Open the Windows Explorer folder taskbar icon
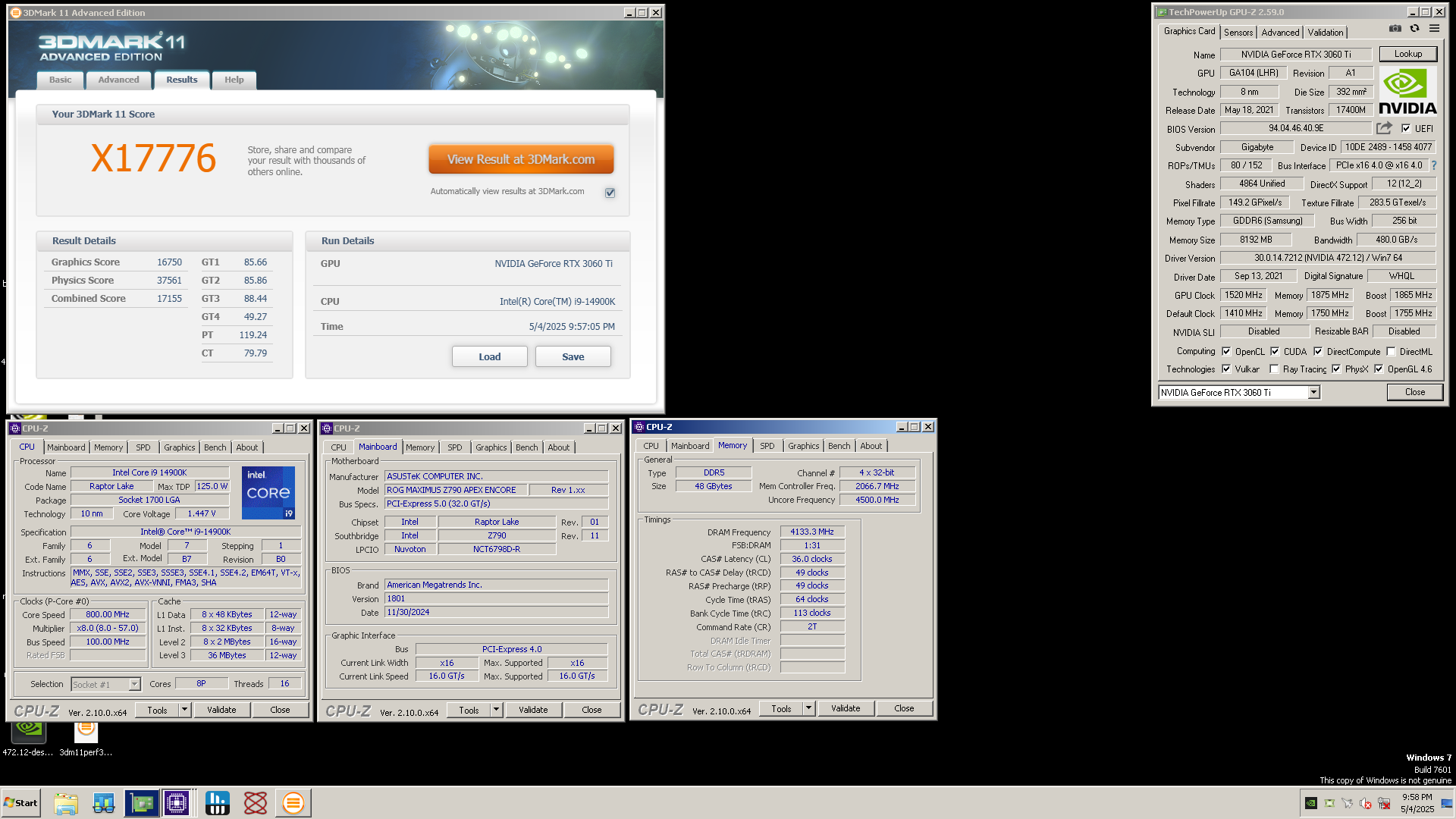Viewport: 1456px width, 819px height. coord(66,803)
